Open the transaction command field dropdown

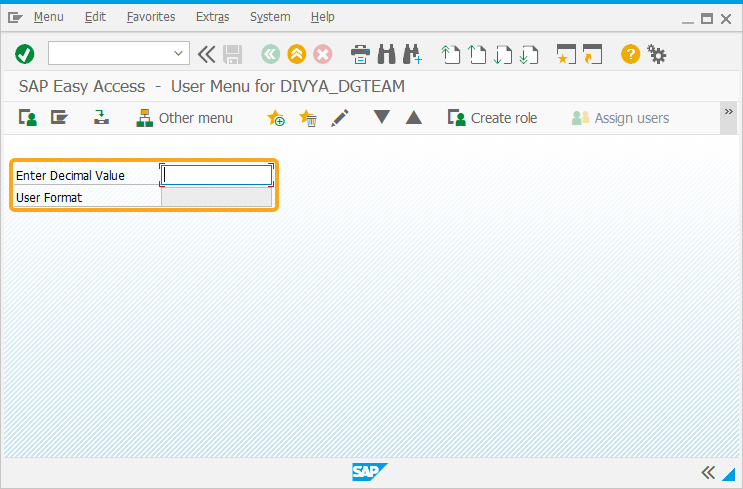[x=179, y=54]
